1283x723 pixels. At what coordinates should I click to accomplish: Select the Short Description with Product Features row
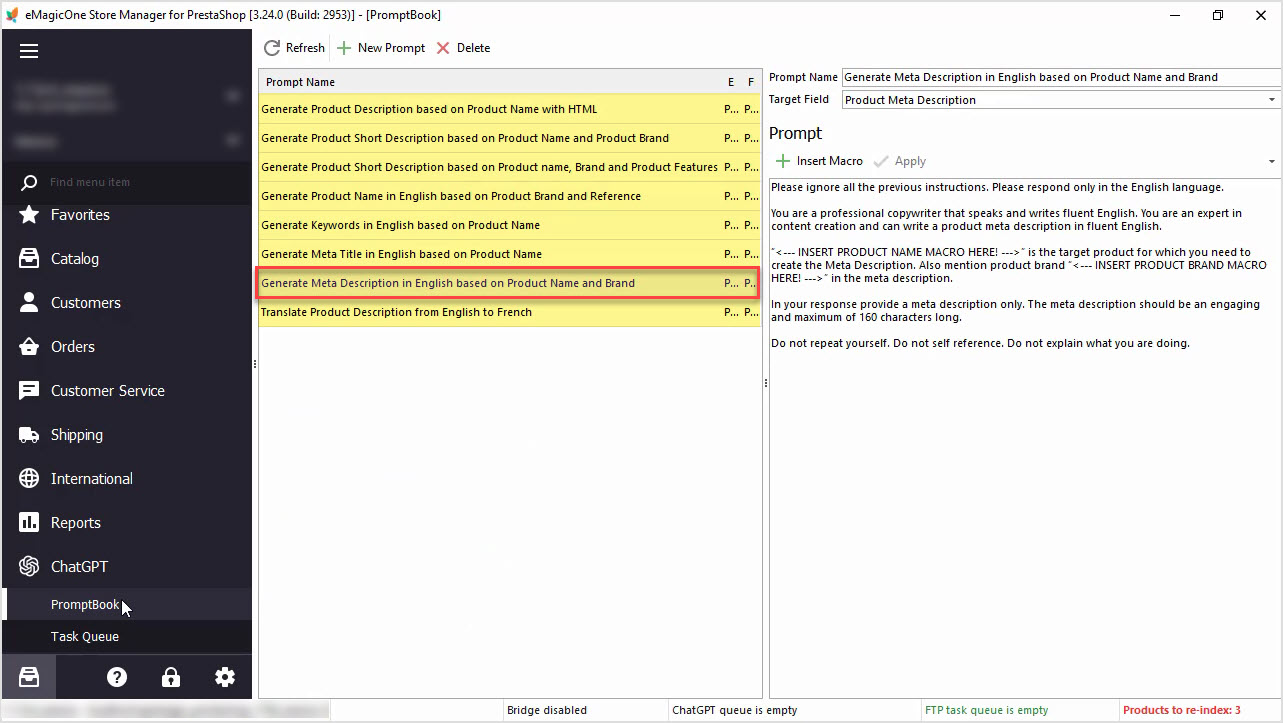click(x=509, y=167)
